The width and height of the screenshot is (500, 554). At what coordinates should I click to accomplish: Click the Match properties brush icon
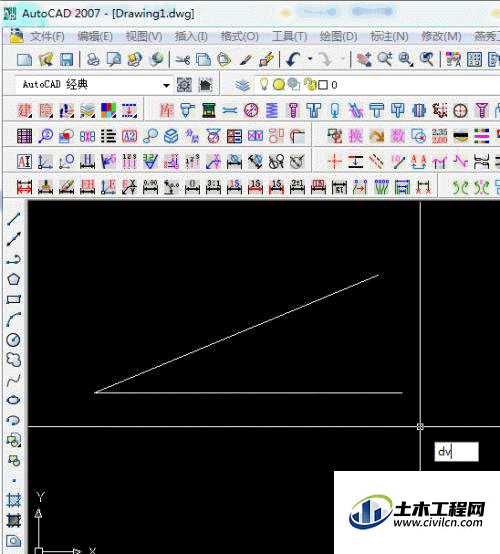[245, 59]
